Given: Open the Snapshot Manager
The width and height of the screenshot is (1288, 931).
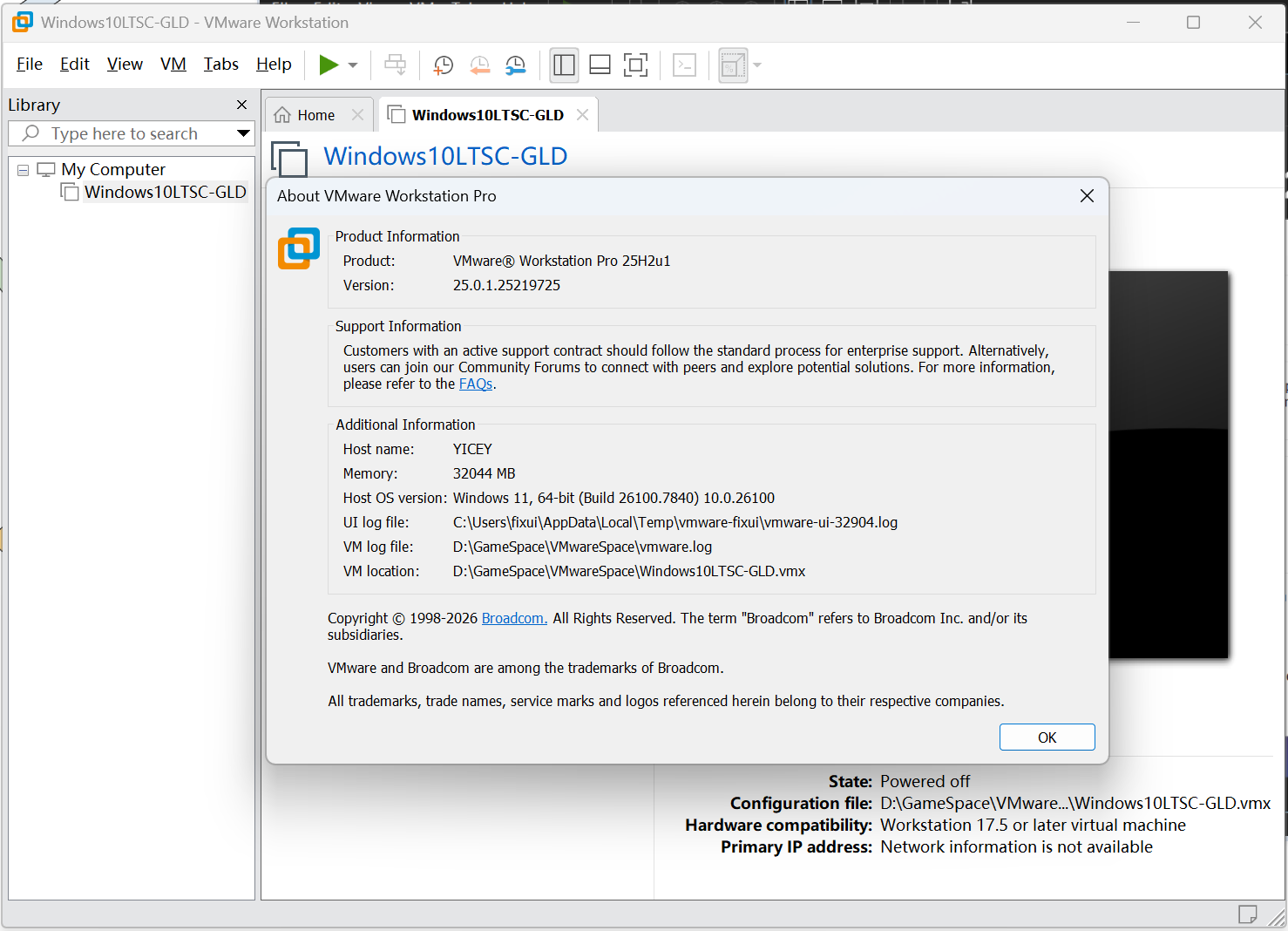Looking at the screenshot, I should tap(514, 65).
